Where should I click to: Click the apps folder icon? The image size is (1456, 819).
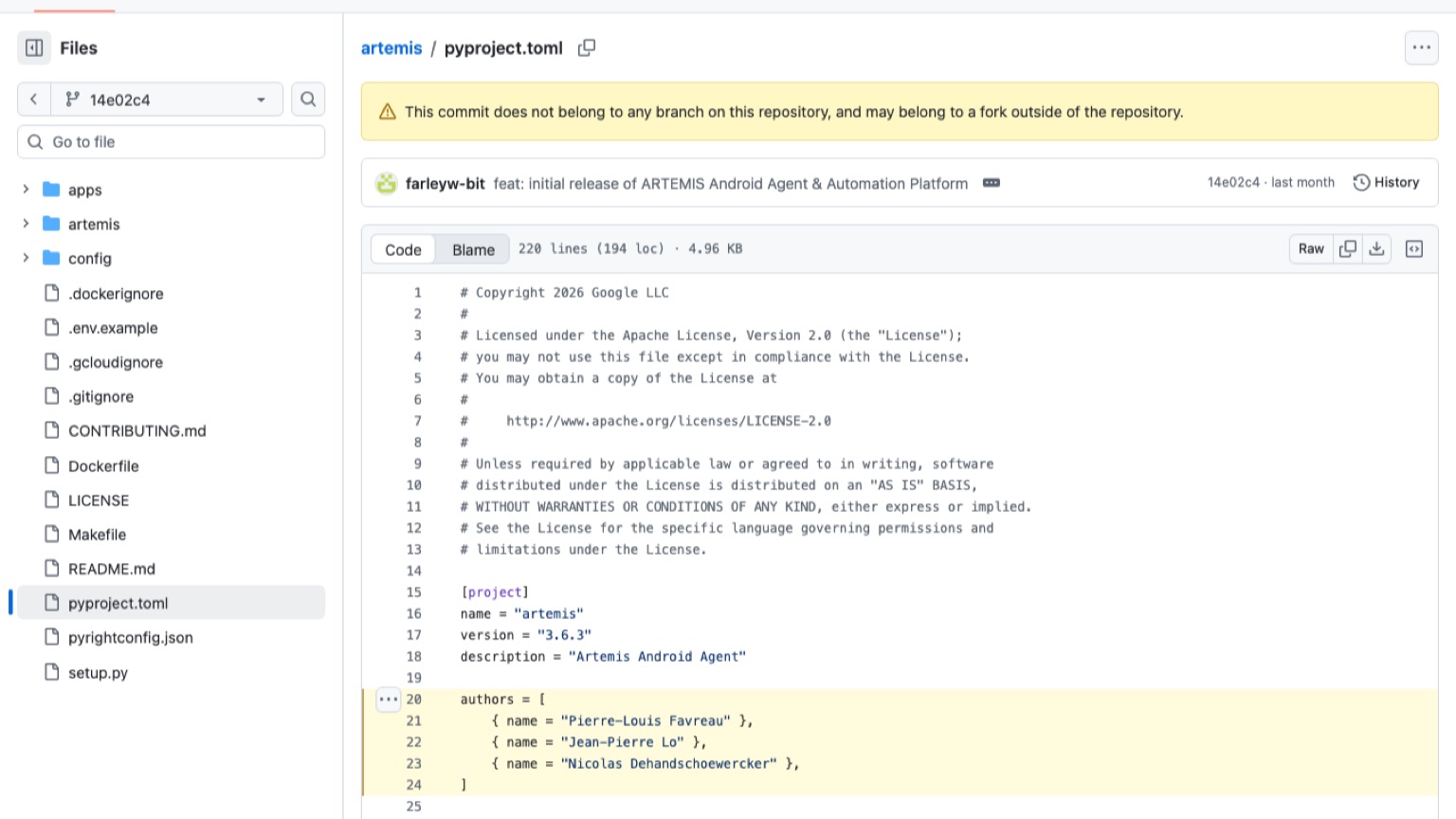pyautogui.click(x=51, y=190)
